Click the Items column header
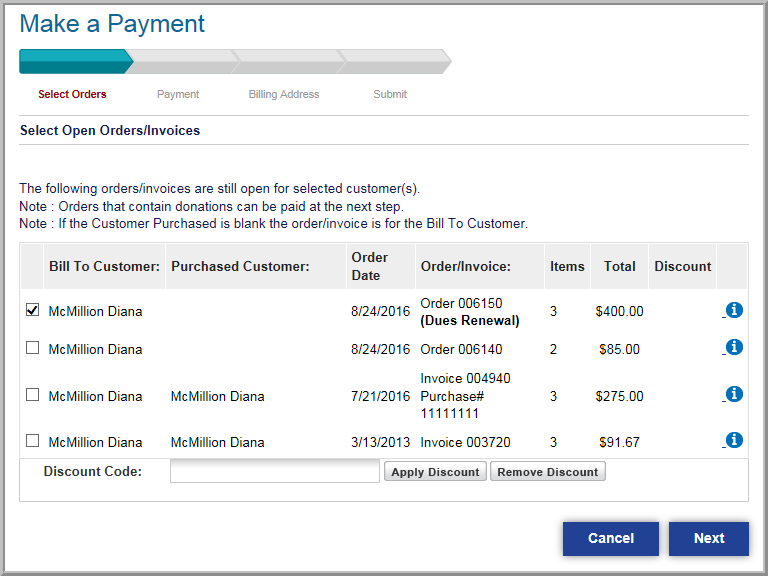 pyautogui.click(x=567, y=266)
